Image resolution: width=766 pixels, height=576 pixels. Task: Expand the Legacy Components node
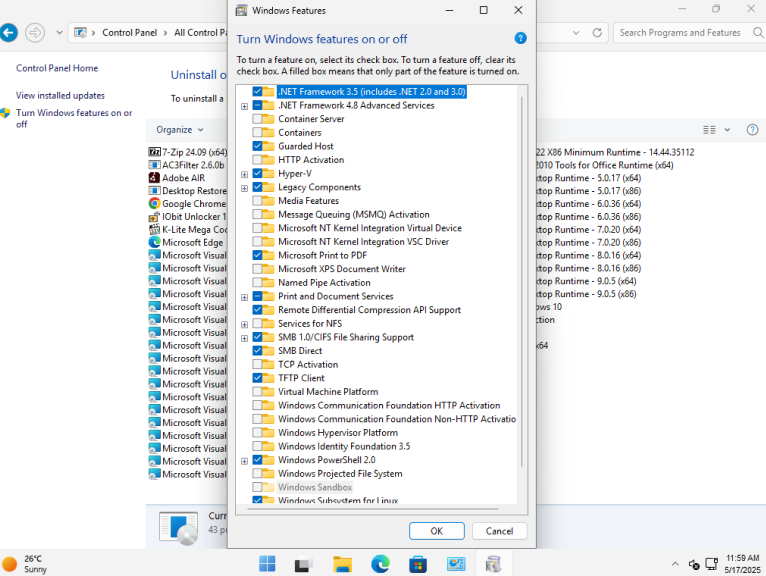click(244, 188)
